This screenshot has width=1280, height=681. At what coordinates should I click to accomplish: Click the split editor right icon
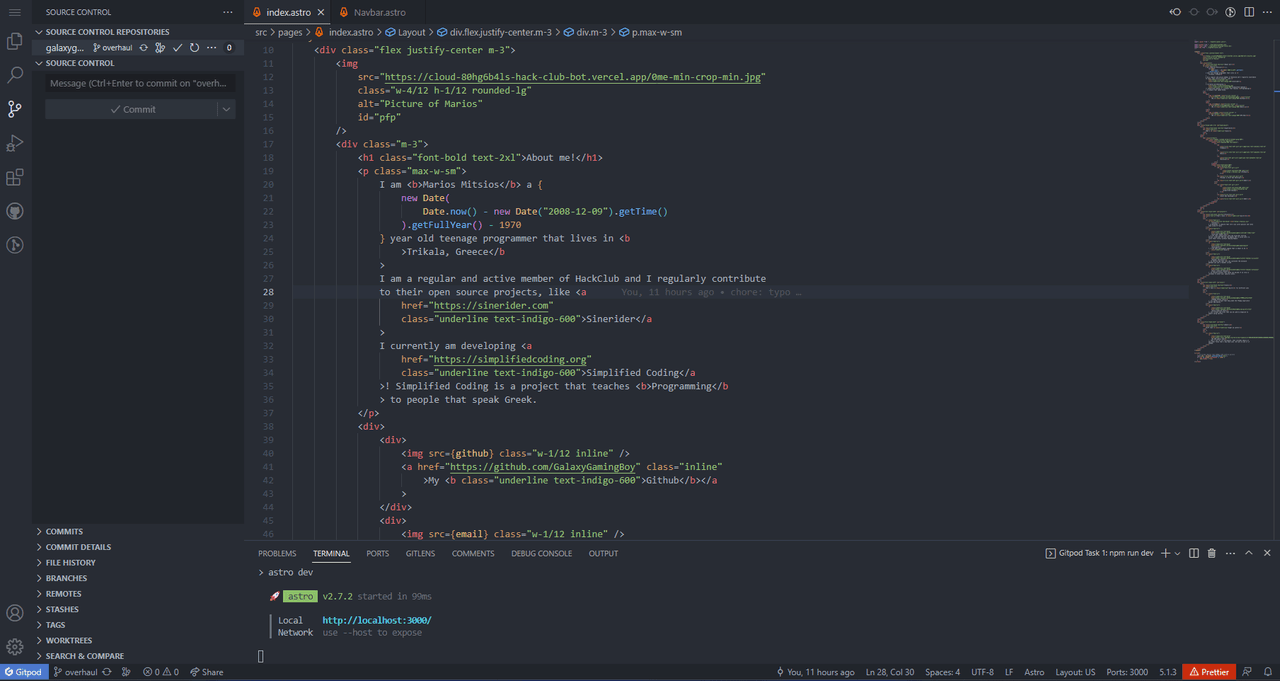pos(1248,12)
